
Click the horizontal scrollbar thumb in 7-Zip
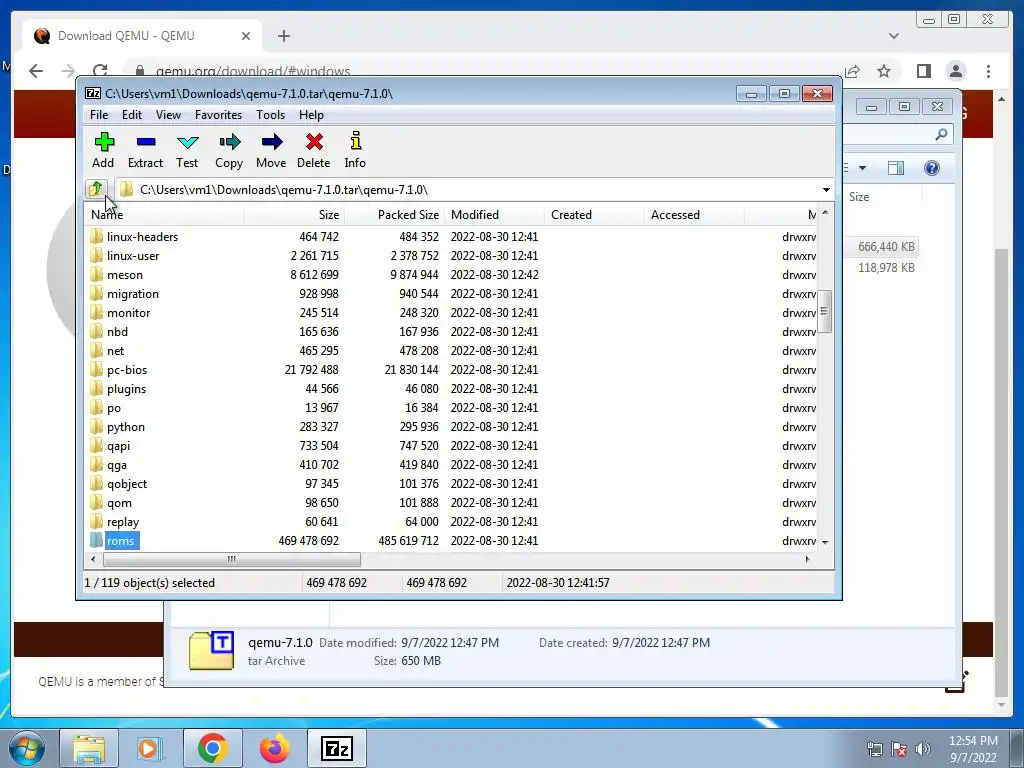tap(232, 560)
